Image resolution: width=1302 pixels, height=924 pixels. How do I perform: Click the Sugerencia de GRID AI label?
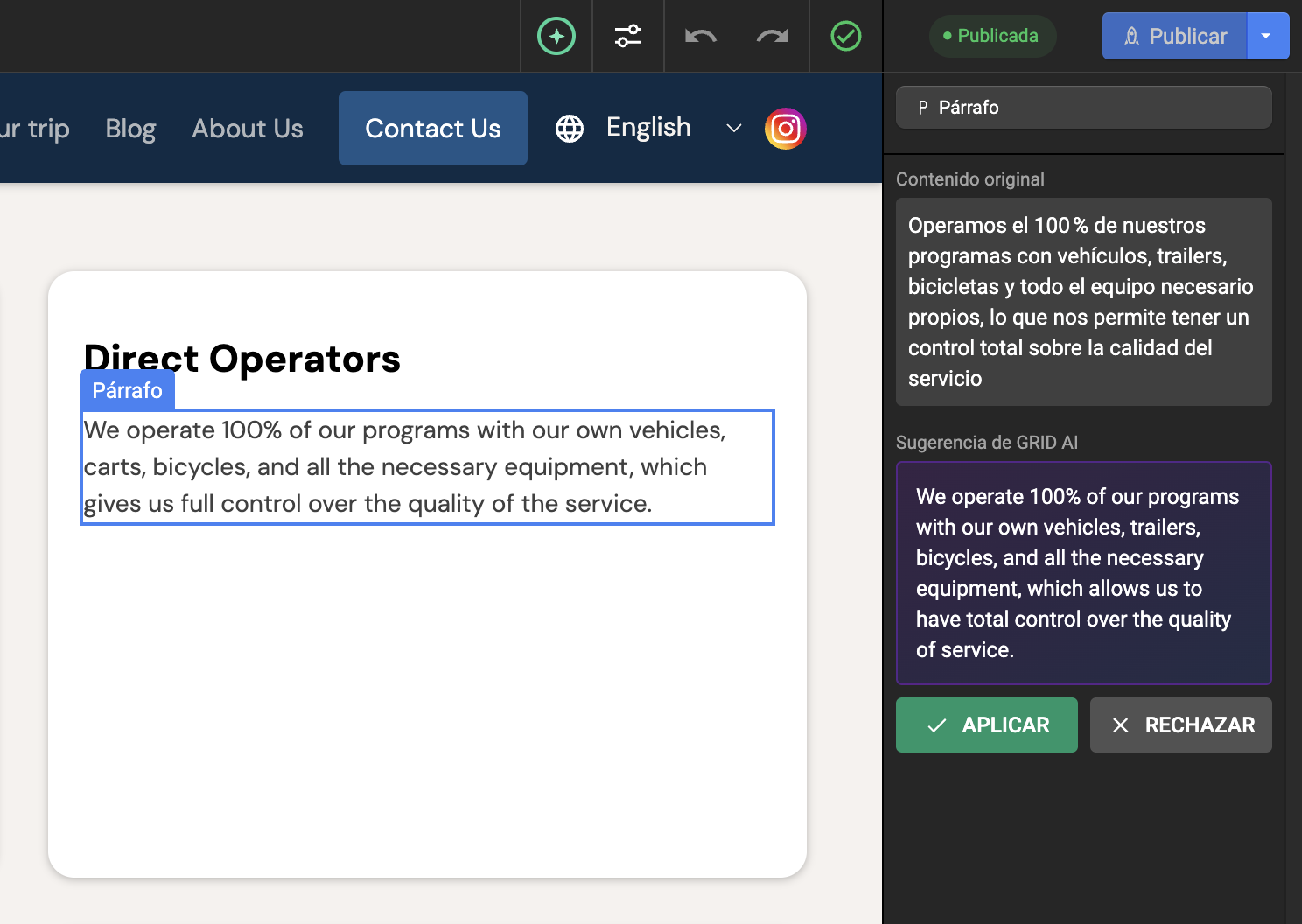(987, 443)
